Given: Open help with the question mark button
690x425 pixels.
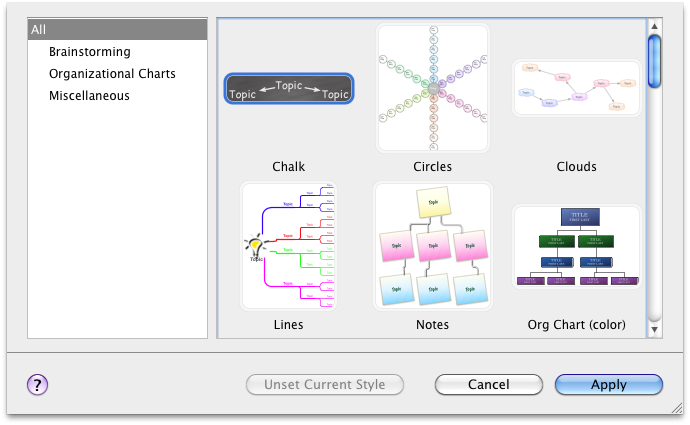Looking at the screenshot, I should (38, 385).
